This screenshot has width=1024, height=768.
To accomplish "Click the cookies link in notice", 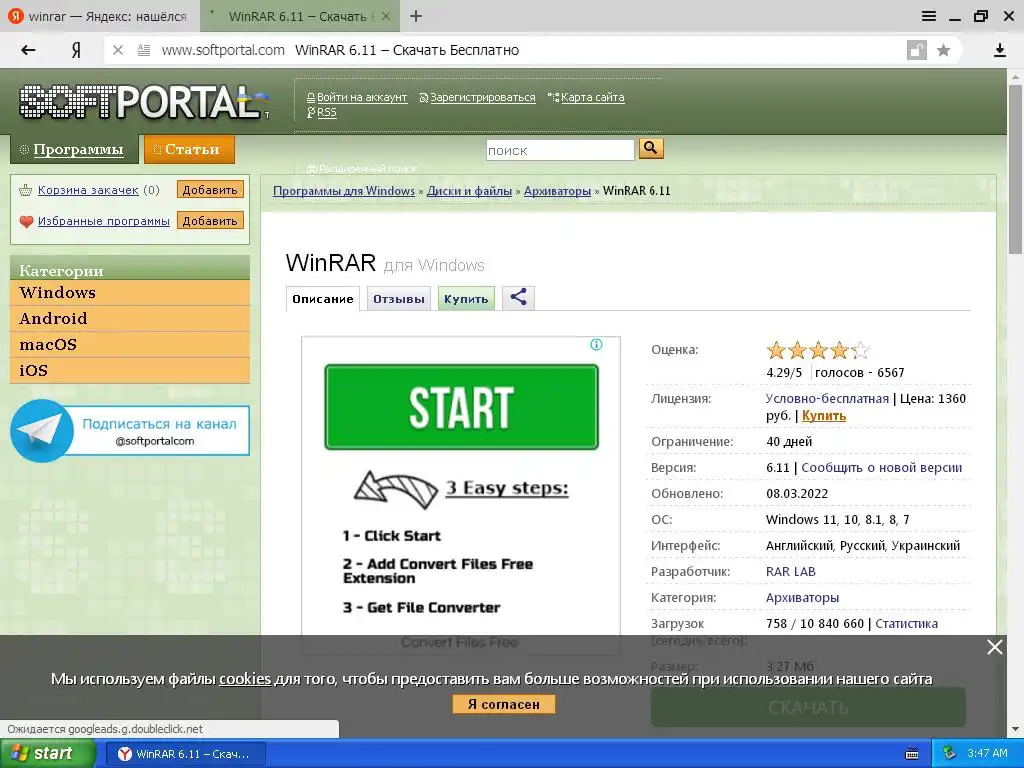I will pyautogui.click(x=245, y=679).
